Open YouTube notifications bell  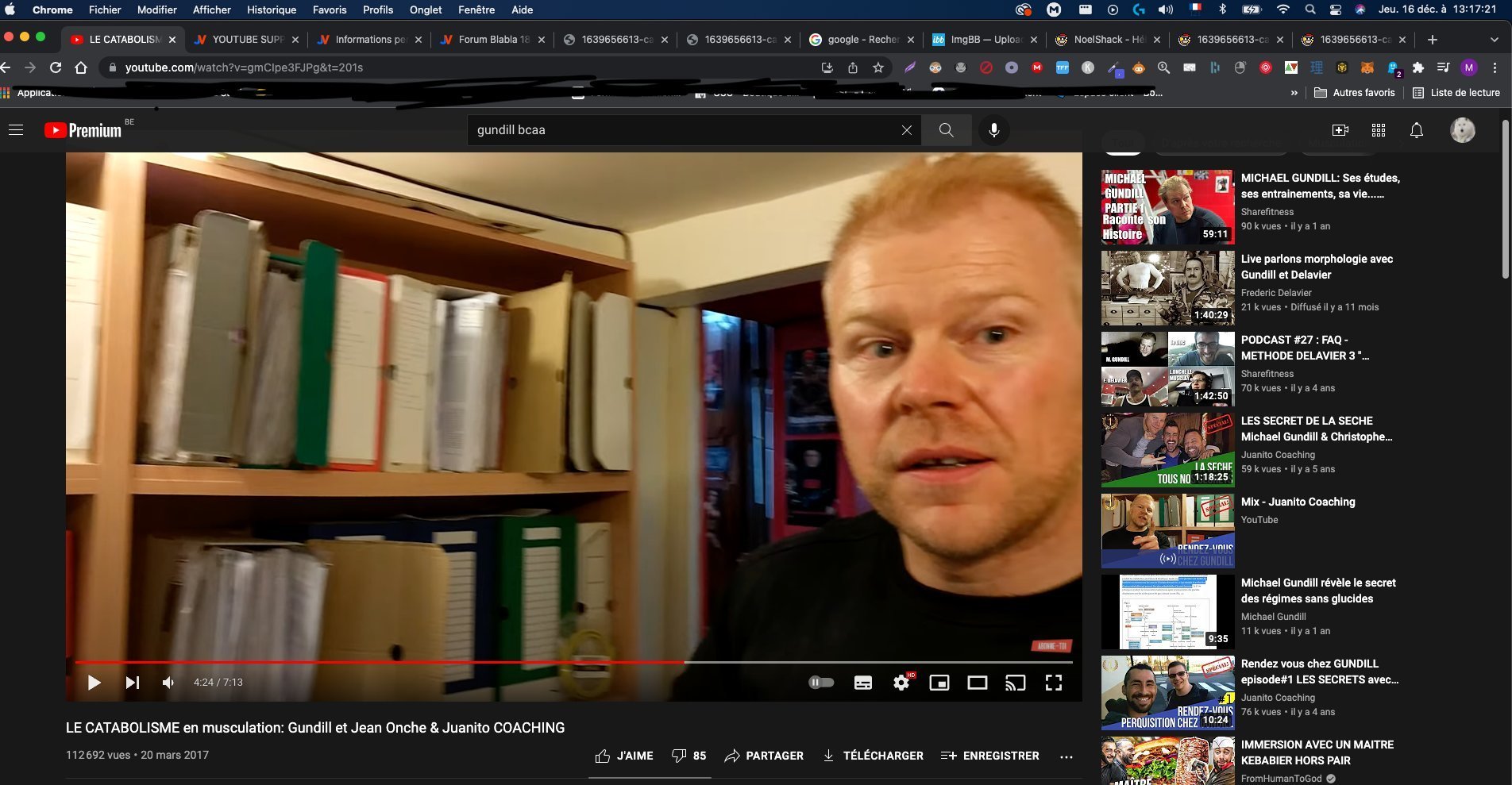point(1416,130)
